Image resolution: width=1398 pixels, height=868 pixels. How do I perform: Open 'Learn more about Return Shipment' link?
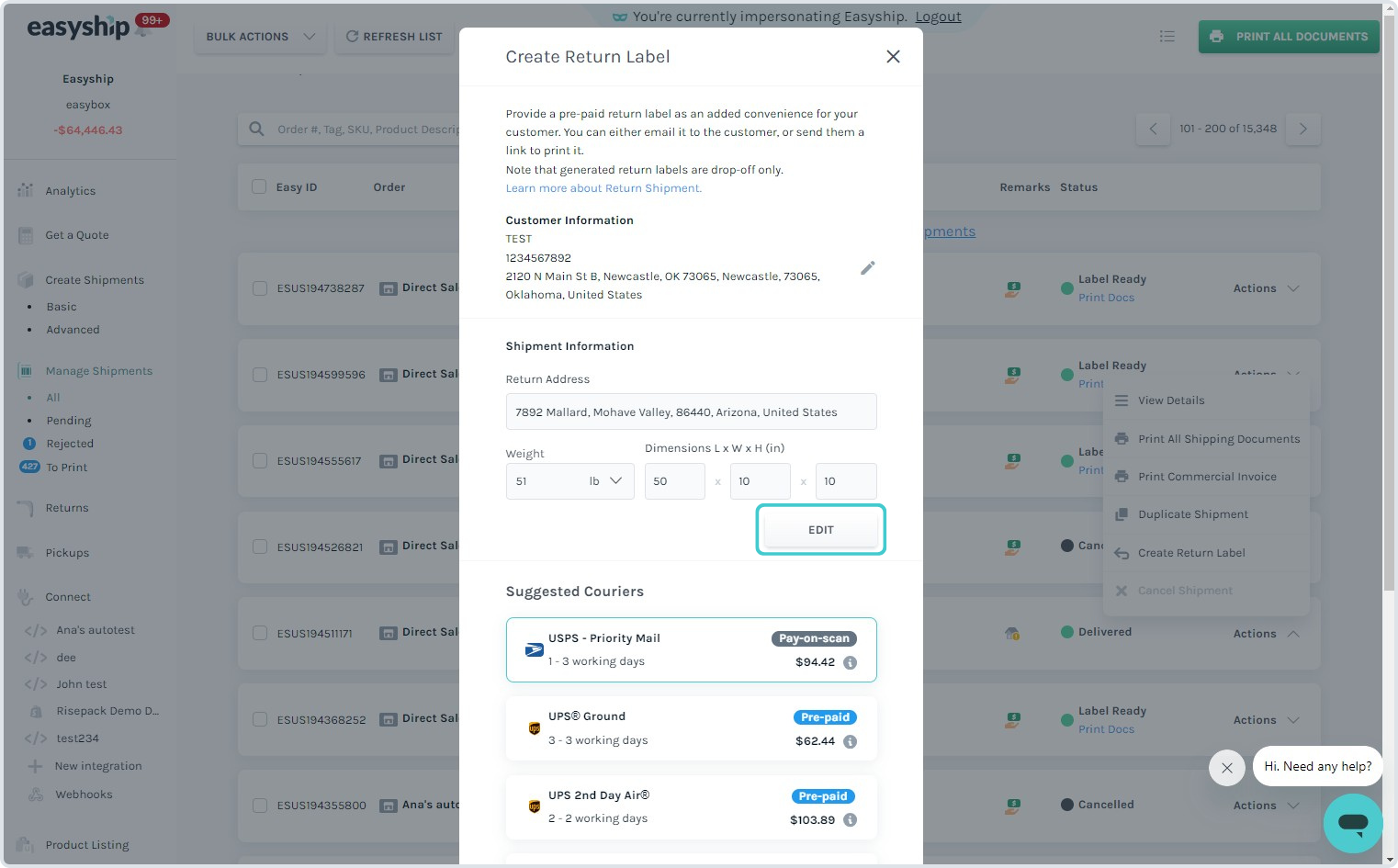click(603, 188)
